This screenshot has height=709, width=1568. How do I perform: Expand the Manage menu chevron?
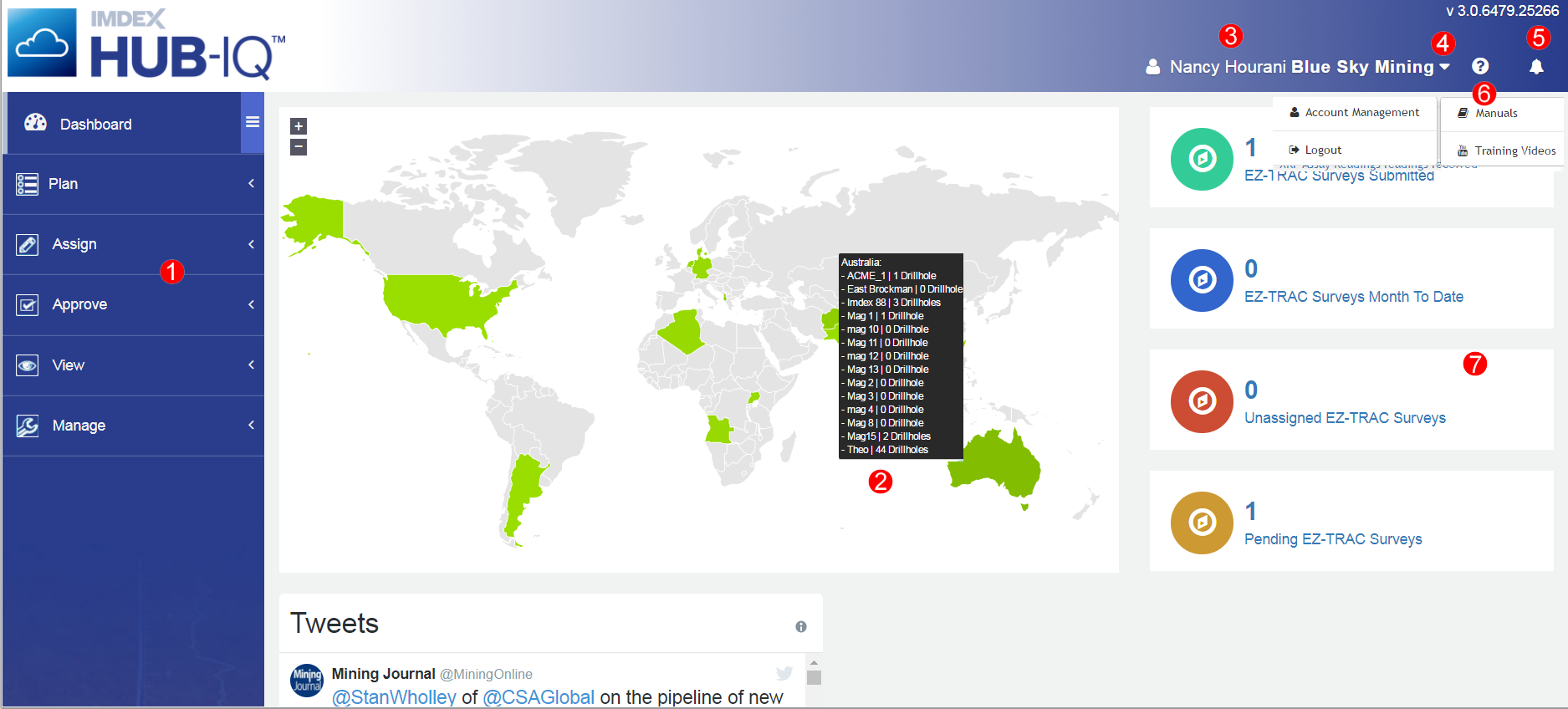tap(251, 425)
